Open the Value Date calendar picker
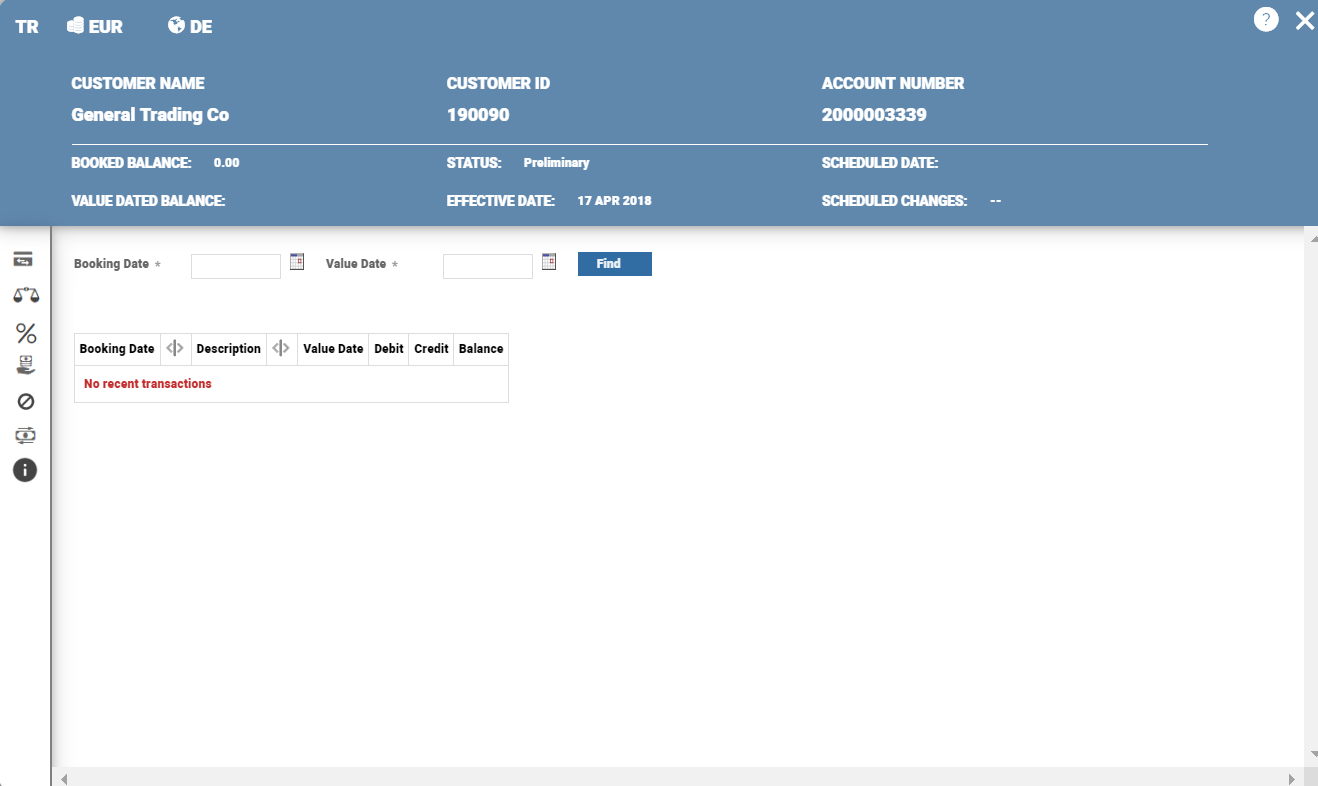This screenshot has width=1318, height=786. (549, 262)
